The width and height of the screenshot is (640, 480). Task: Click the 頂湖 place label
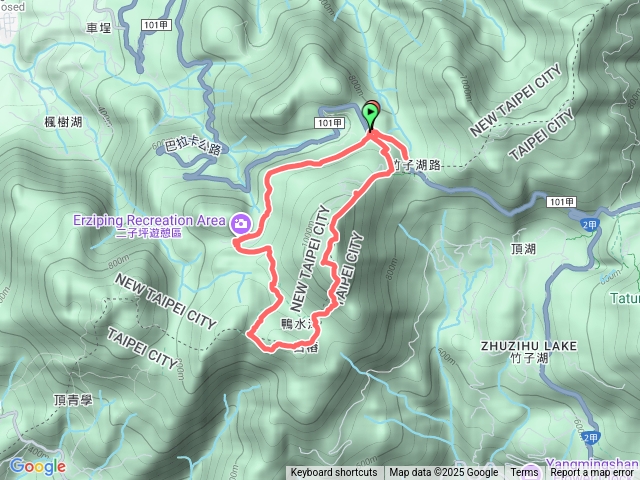523,249
